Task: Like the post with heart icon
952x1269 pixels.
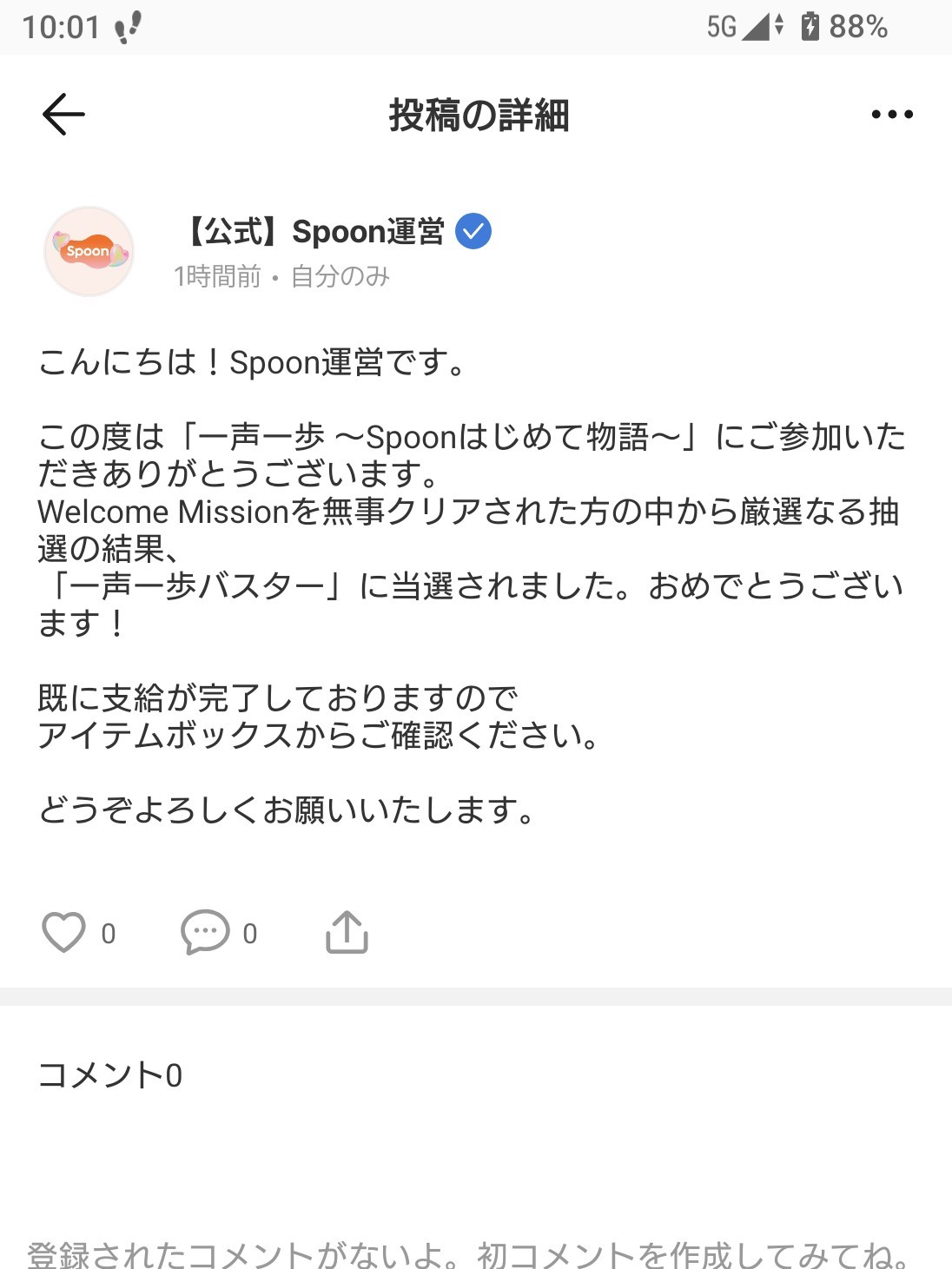Action: [63, 933]
